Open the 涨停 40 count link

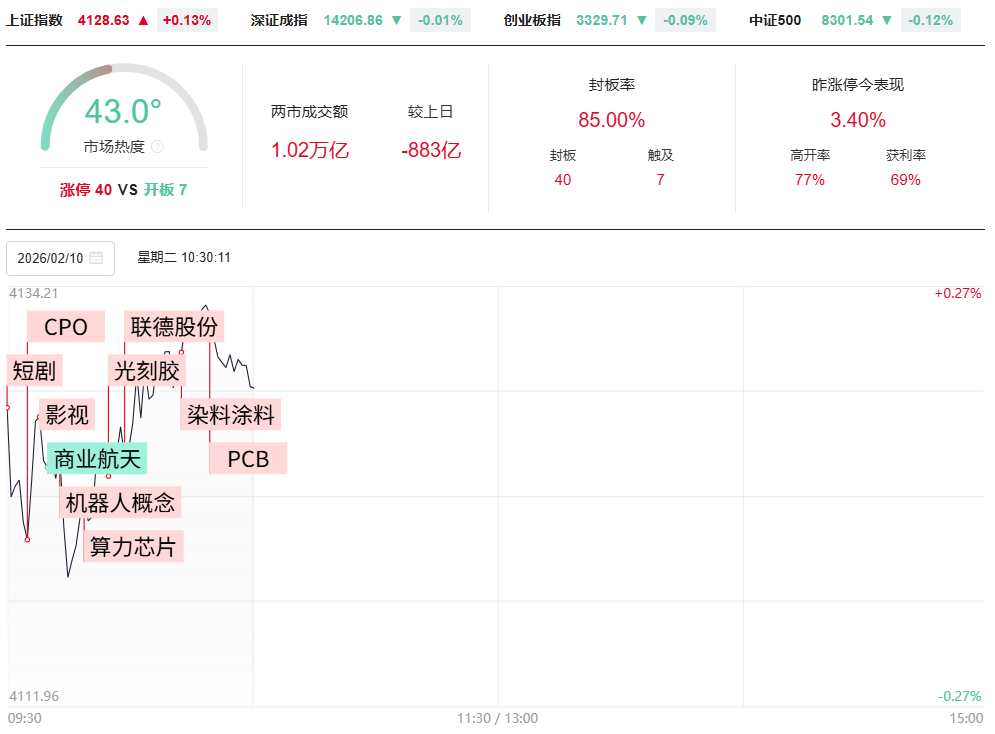click(x=86, y=189)
